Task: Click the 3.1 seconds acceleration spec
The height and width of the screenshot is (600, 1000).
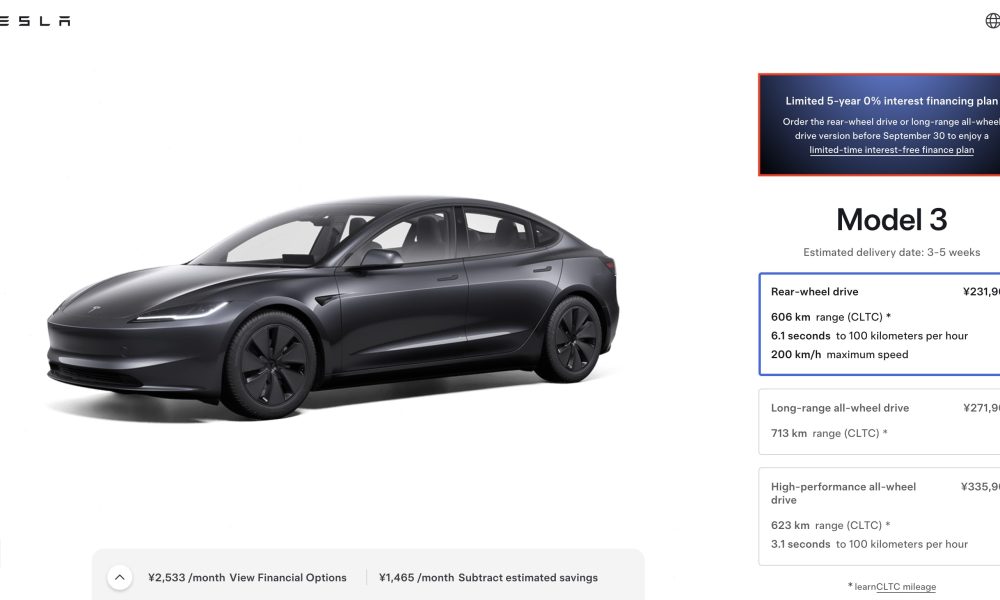Action: coord(869,544)
